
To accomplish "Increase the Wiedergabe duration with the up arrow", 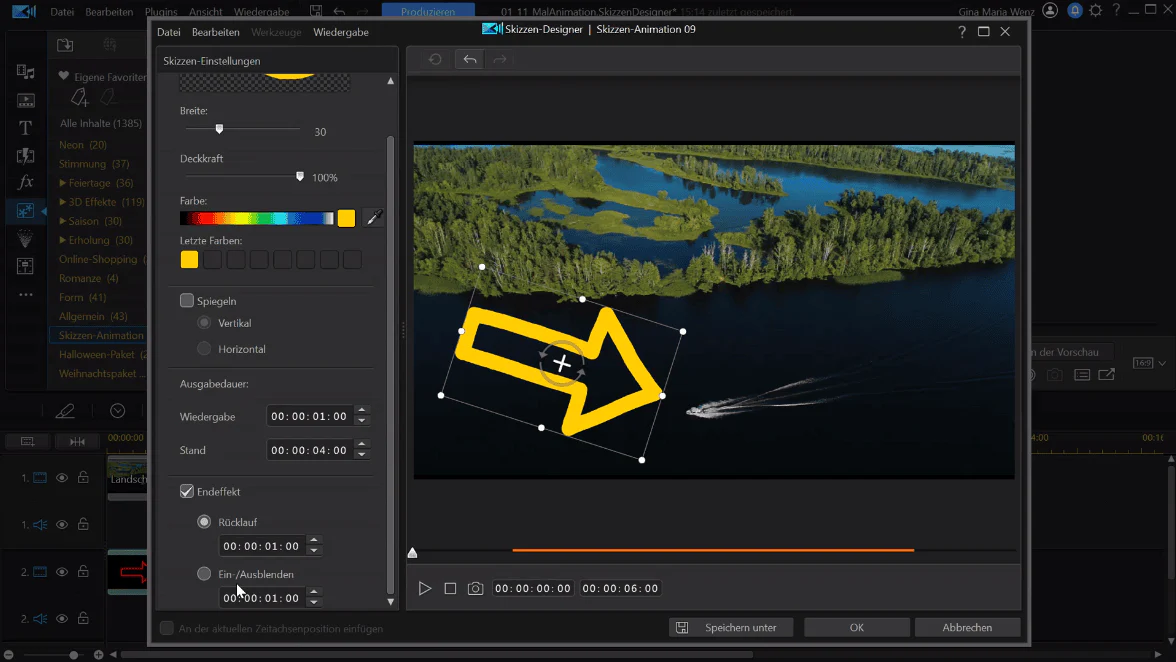I will (x=362, y=411).
